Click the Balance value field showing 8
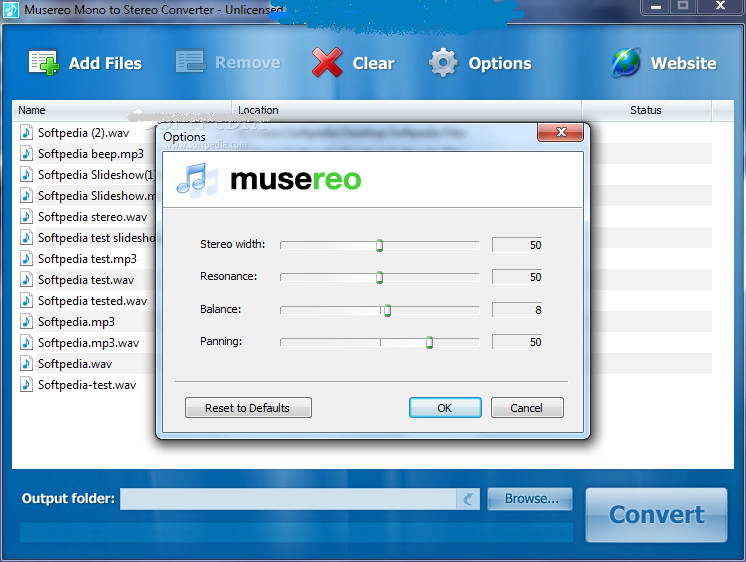 click(x=517, y=310)
